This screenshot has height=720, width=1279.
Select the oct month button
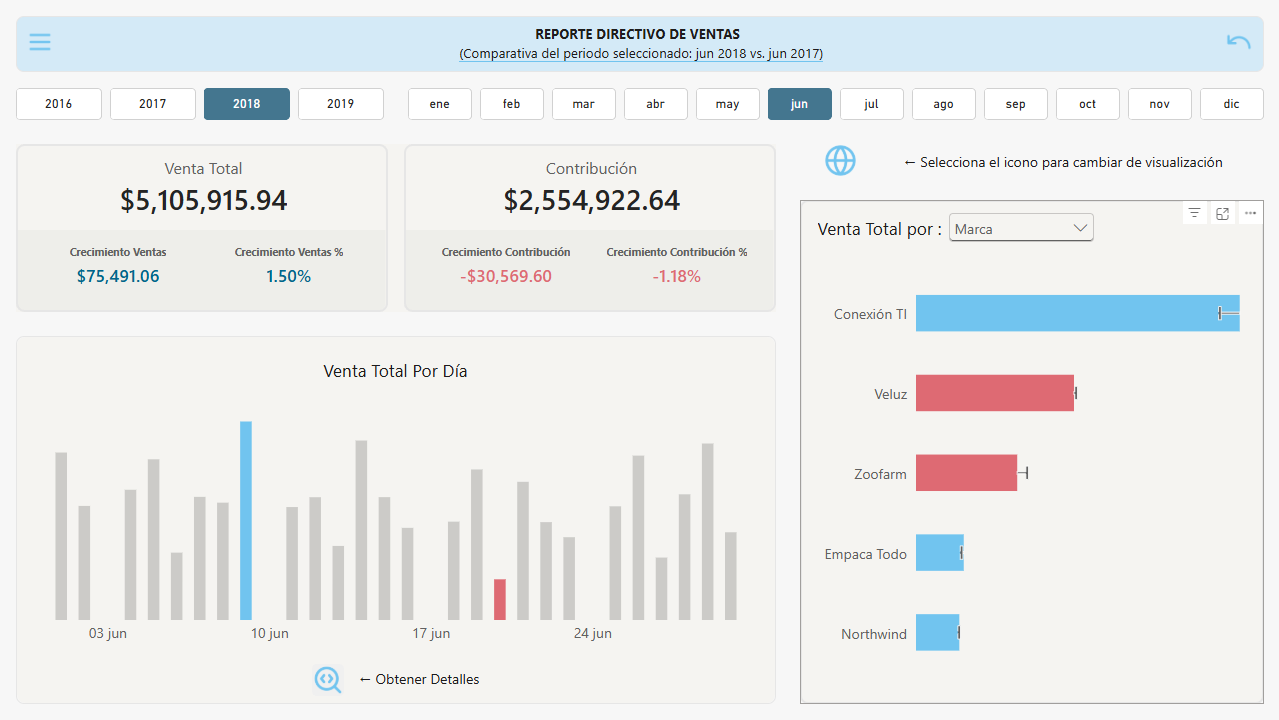[x=1088, y=104]
